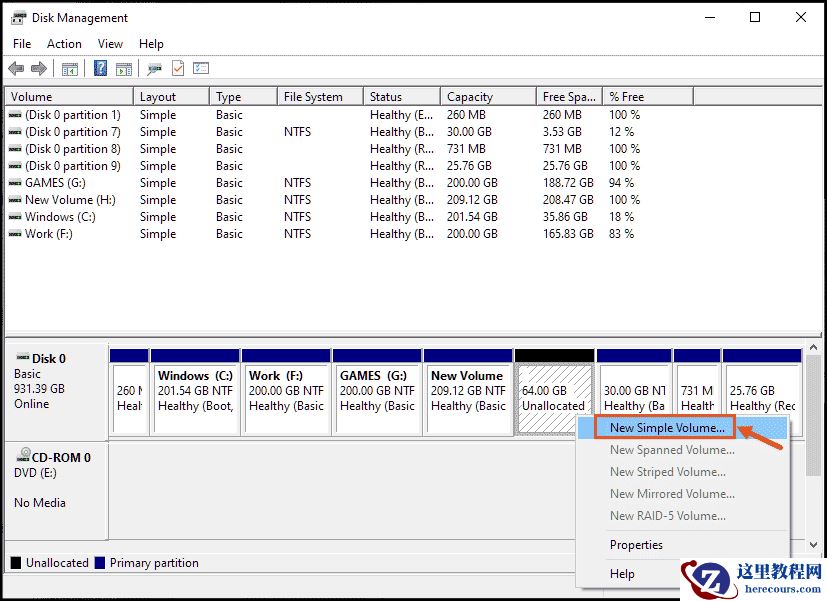This screenshot has height=601, width=827.
Task: Open the File menu
Action: coord(21,43)
